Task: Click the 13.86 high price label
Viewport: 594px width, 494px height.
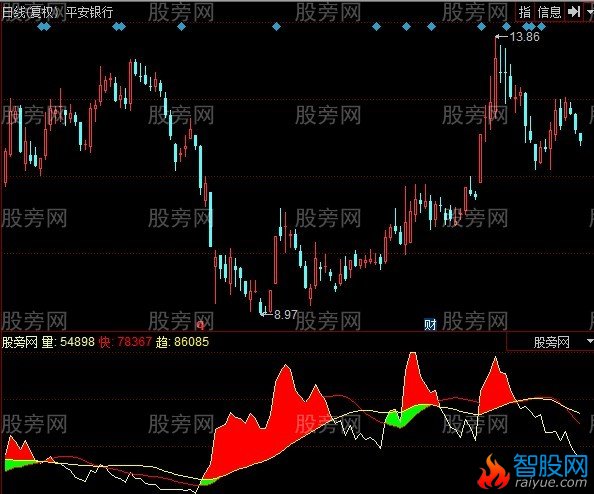Action: [524, 37]
